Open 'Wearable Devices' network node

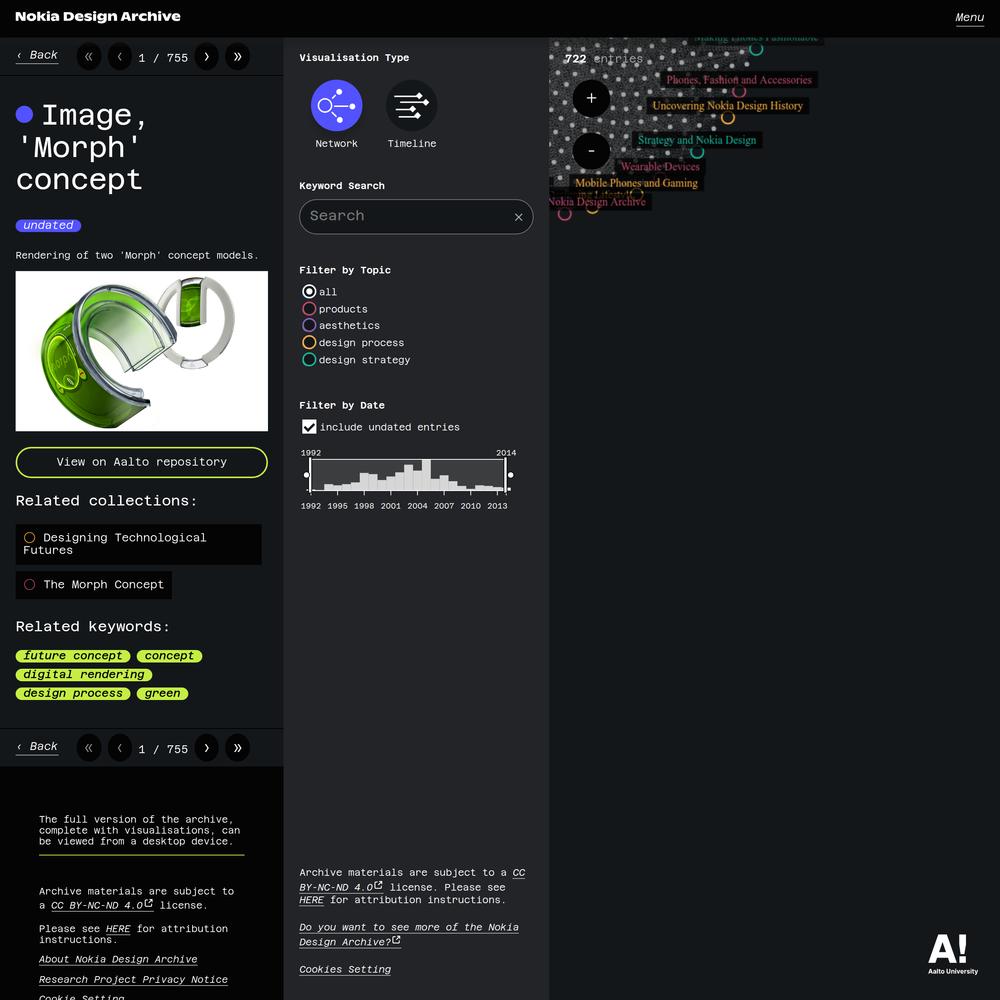click(660, 167)
